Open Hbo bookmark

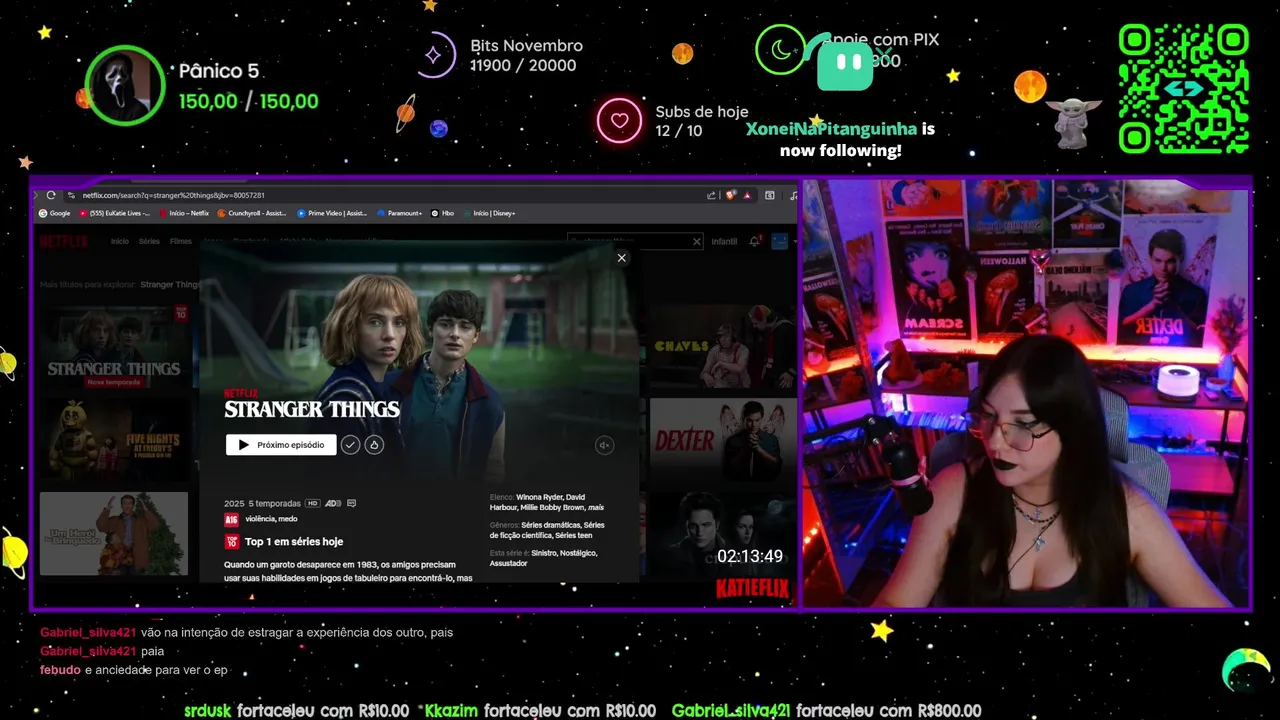pos(442,213)
